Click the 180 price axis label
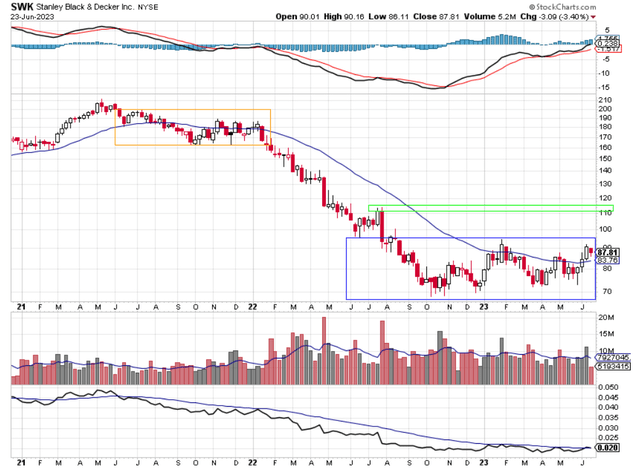This screenshot has height=468, width=640. point(606,127)
